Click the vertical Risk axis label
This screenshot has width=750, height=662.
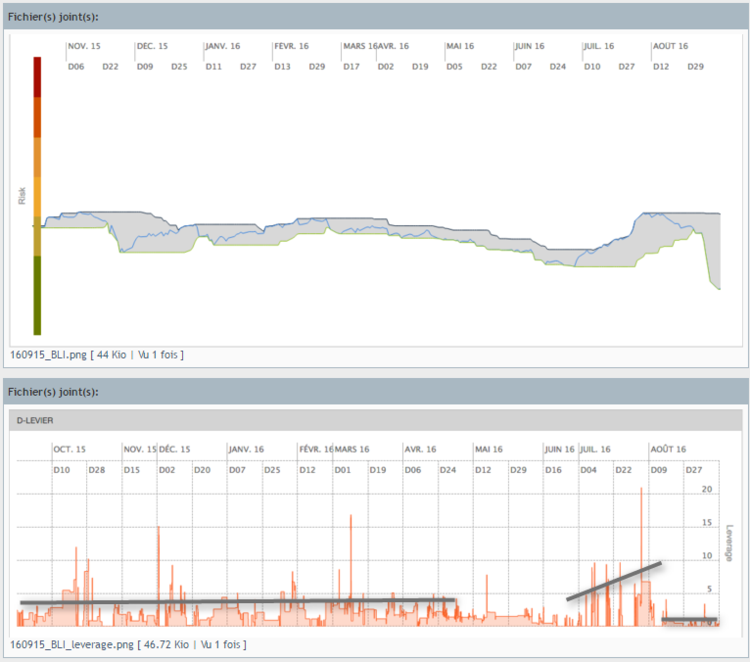point(22,194)
